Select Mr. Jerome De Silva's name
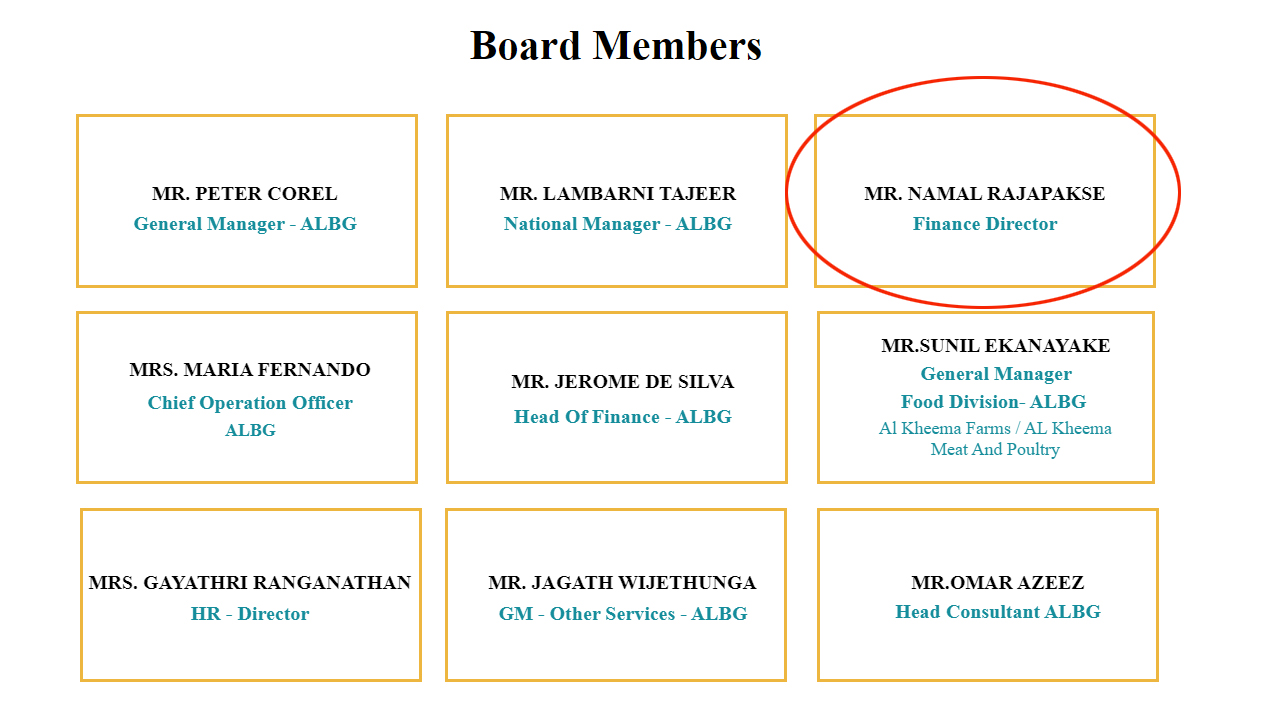 pyautogui.click(x=622, y=382)
